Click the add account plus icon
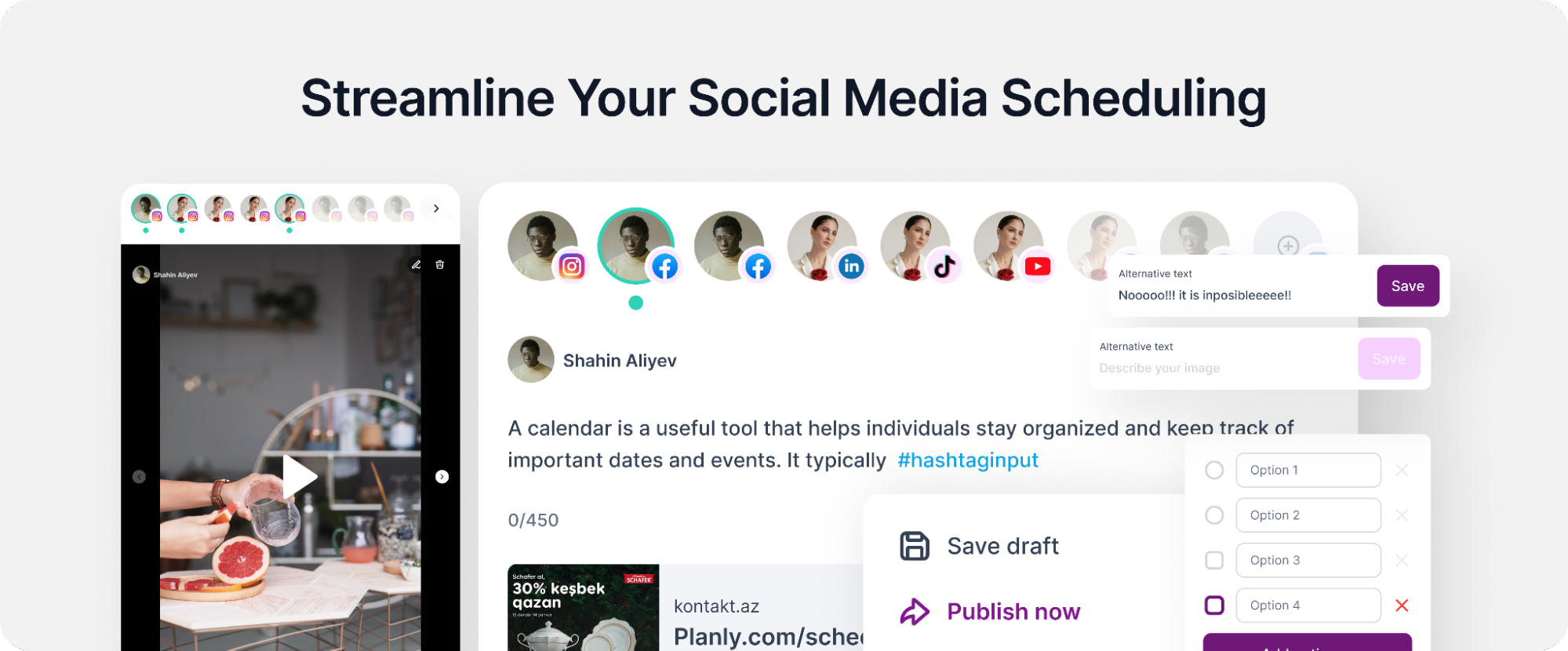The height and width of the screenshot is (651, 1568). 1288,245
